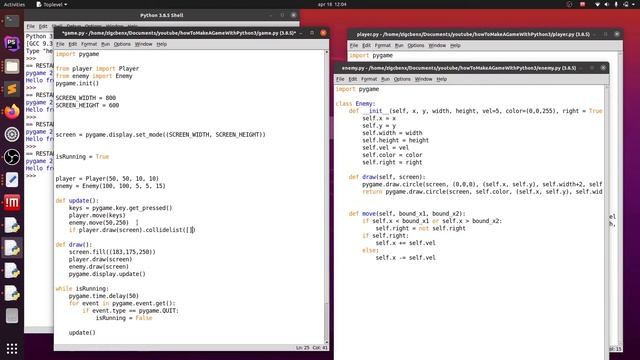Image resolution: width=640 pixels, height=360 pixels.
Task: Show all applications grid
Action: 12,348
